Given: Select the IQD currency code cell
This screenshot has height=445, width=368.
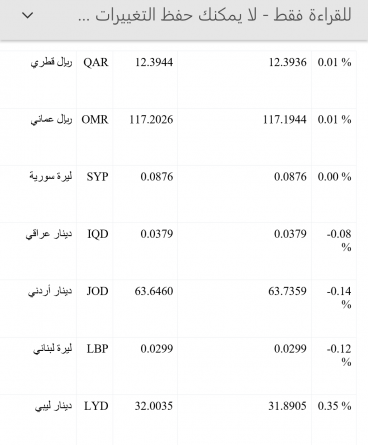Looking at the screenshot, I should coord(95,251).
